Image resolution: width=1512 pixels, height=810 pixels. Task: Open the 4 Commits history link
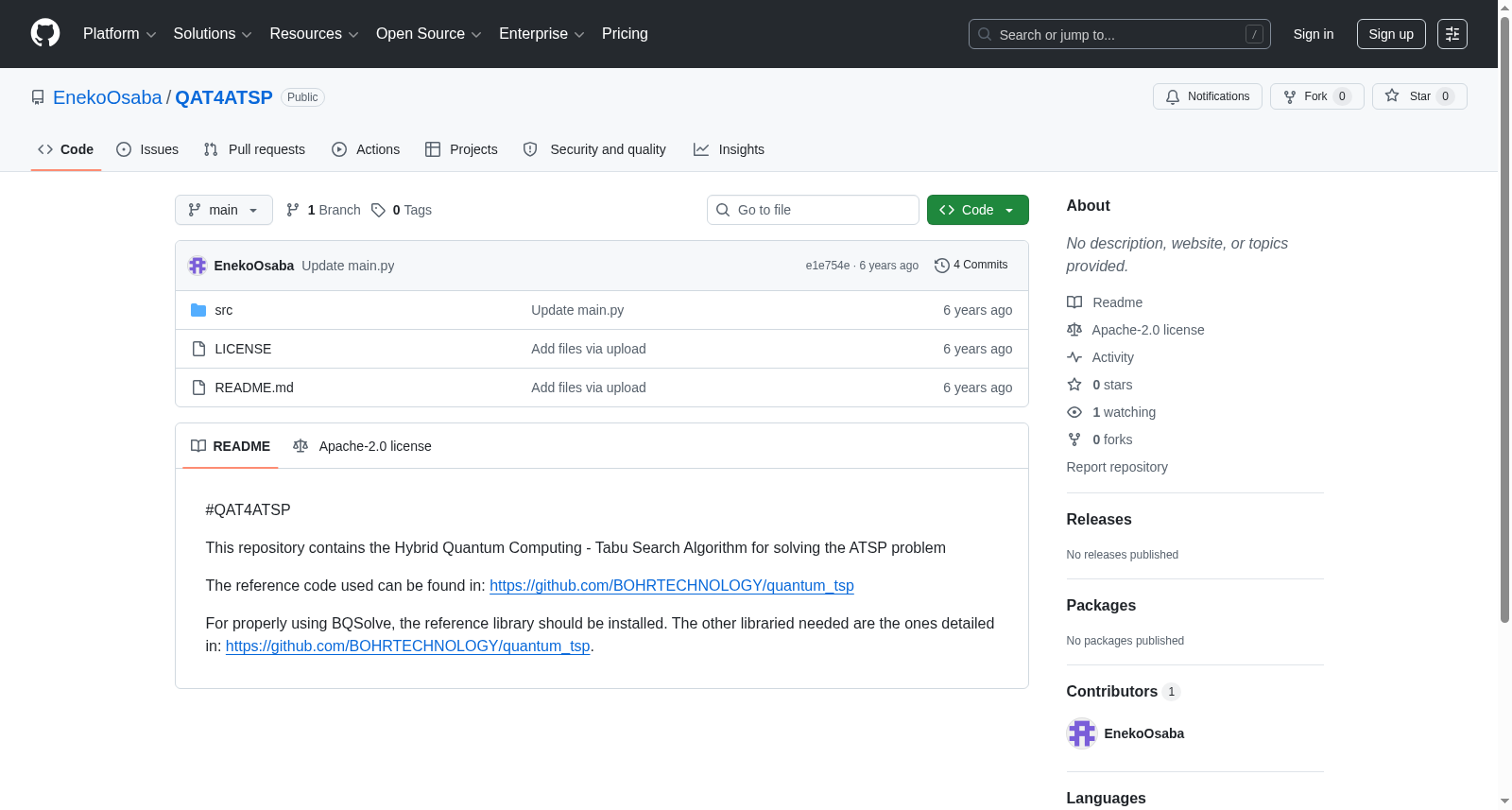pyautogui.click(x=971, y=266)
